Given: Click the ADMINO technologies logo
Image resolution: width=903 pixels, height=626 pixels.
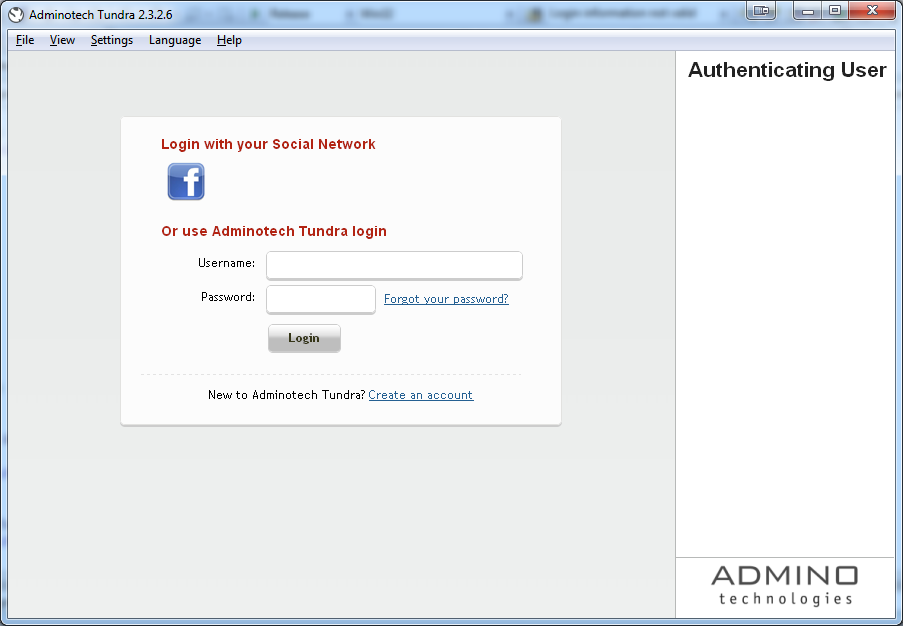Looking at the screenshot, I should (x=785, y=585).
